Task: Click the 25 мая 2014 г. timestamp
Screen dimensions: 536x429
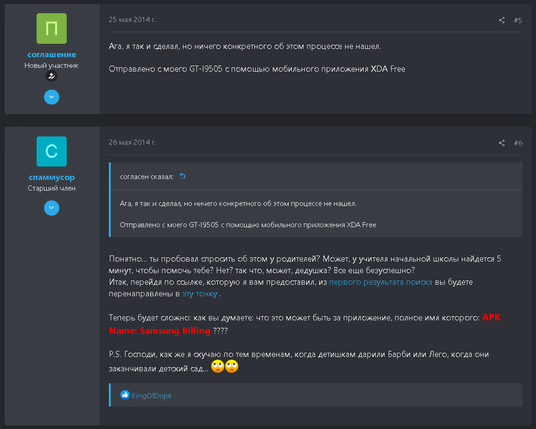Action: 132,19
